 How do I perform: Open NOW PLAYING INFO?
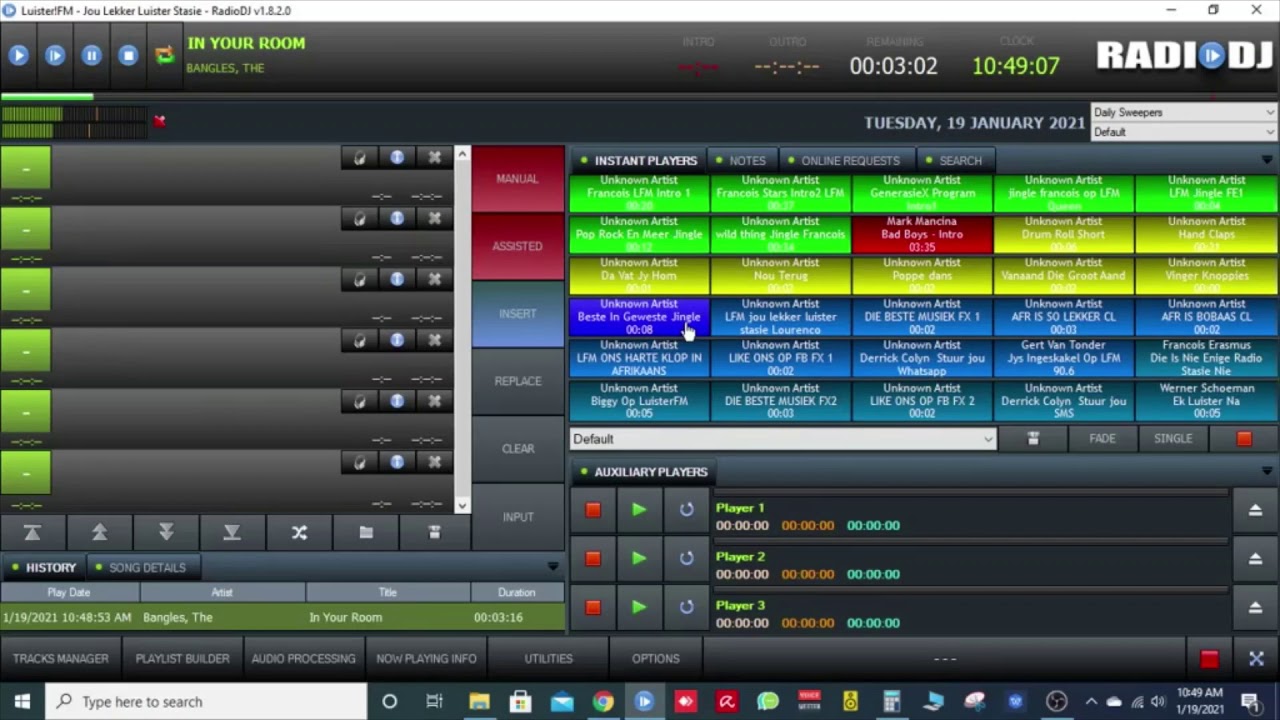(426, 659)
